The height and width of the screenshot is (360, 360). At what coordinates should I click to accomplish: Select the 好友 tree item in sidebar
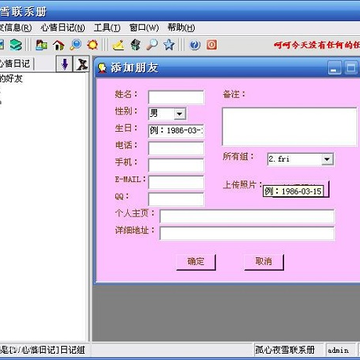tap(11, 79)
